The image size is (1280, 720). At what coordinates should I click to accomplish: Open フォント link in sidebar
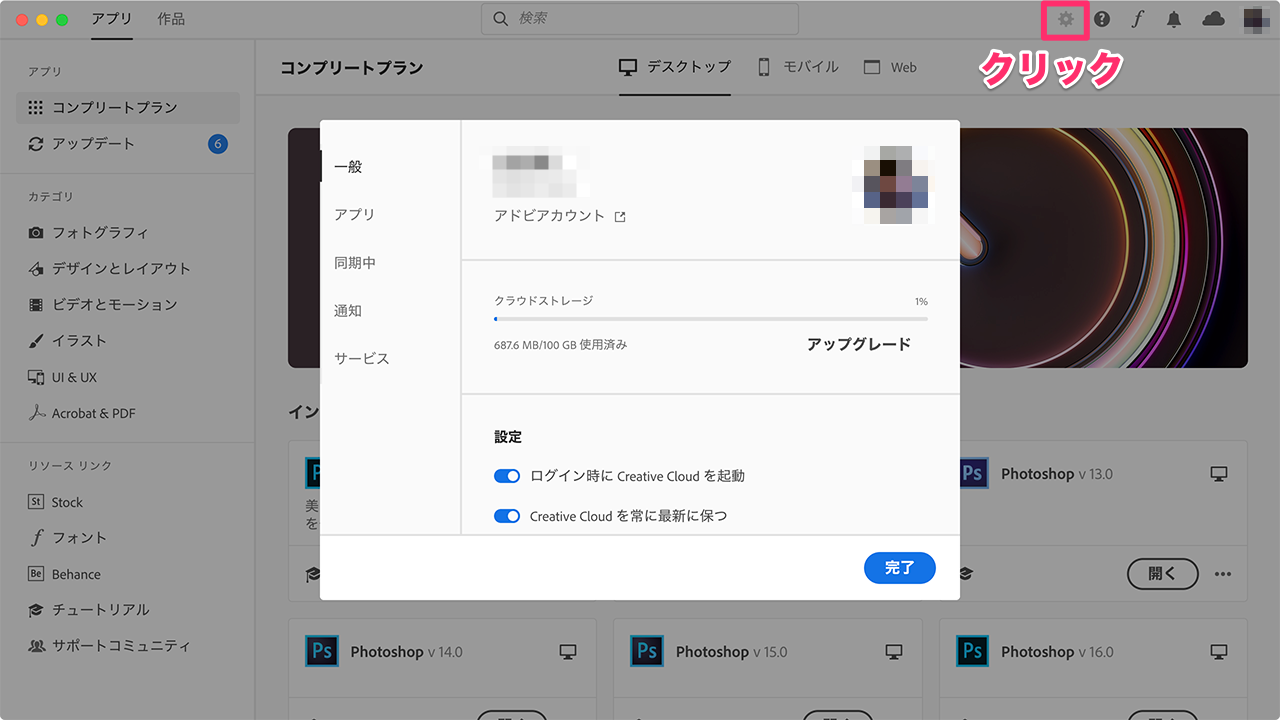[x=79, y=538]
